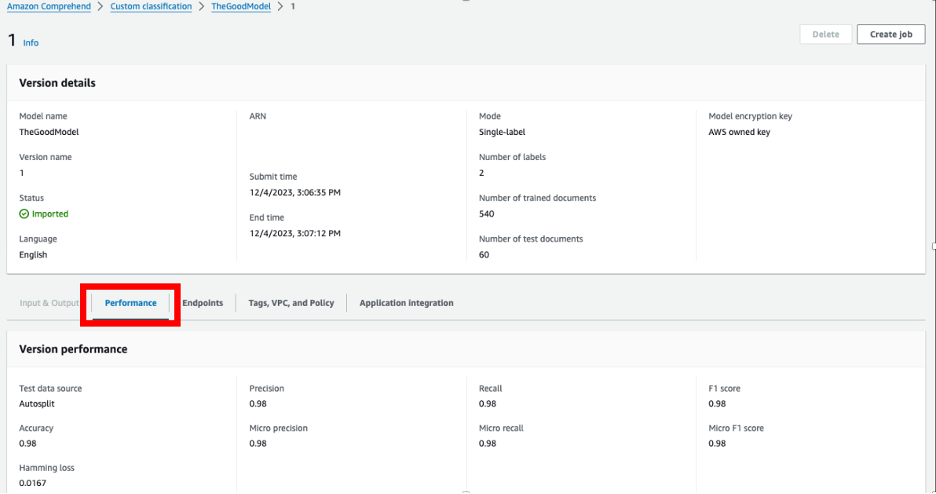The height and width of the screenshot is (494, 936).
Task: Click the Version details heading
Action: pyautogui.click(x=57, y=83)
